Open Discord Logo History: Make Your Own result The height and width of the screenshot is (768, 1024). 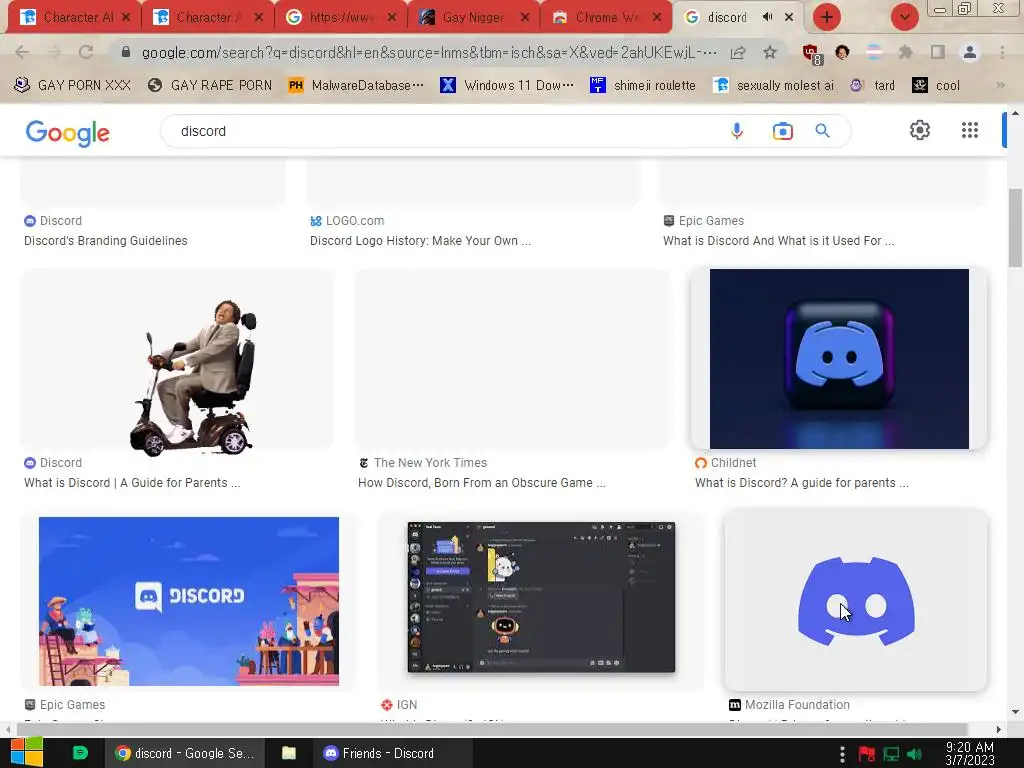[420, 241]
